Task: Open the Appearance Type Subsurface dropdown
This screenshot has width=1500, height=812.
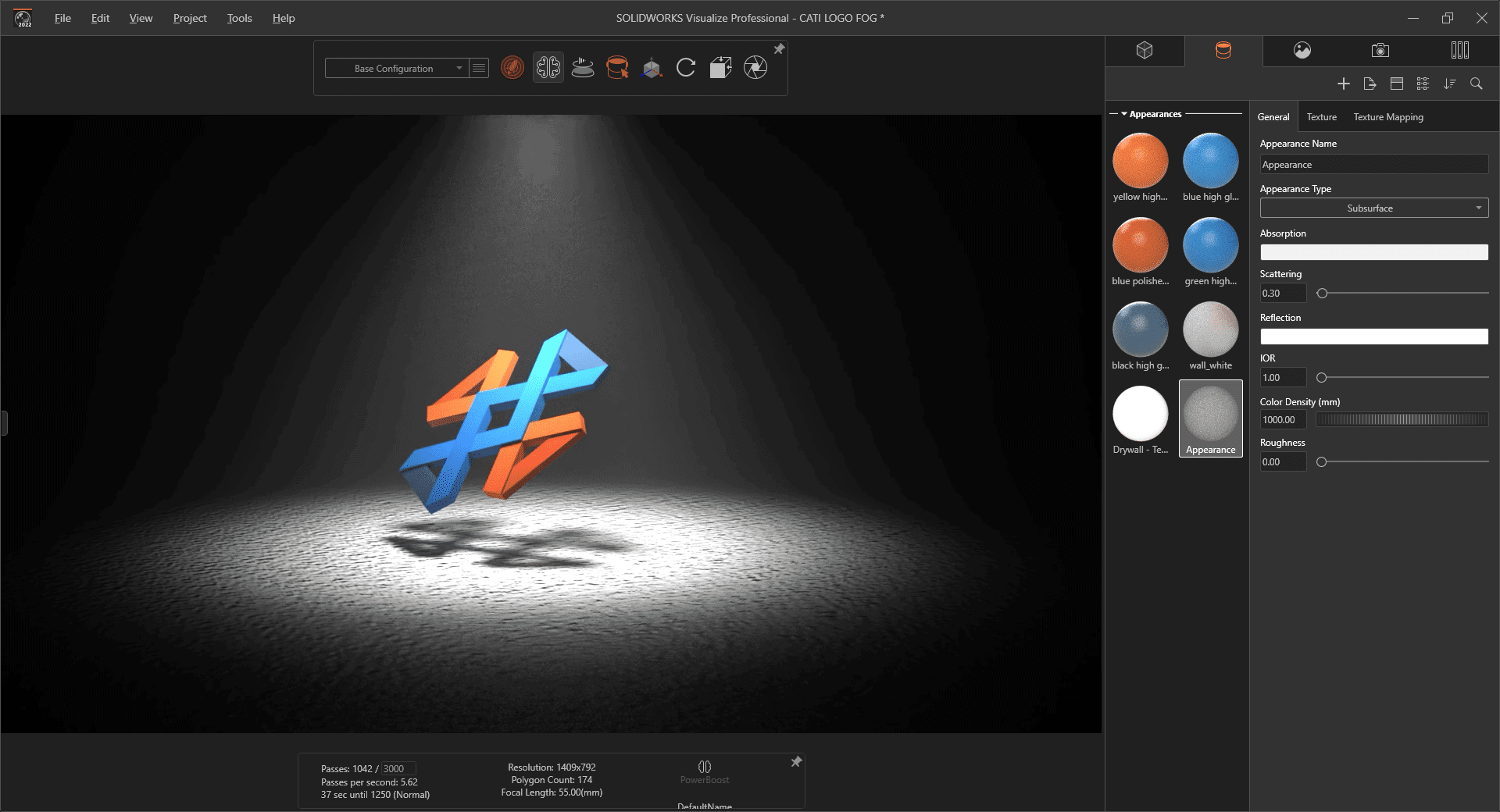Action: pos(1373,208)
